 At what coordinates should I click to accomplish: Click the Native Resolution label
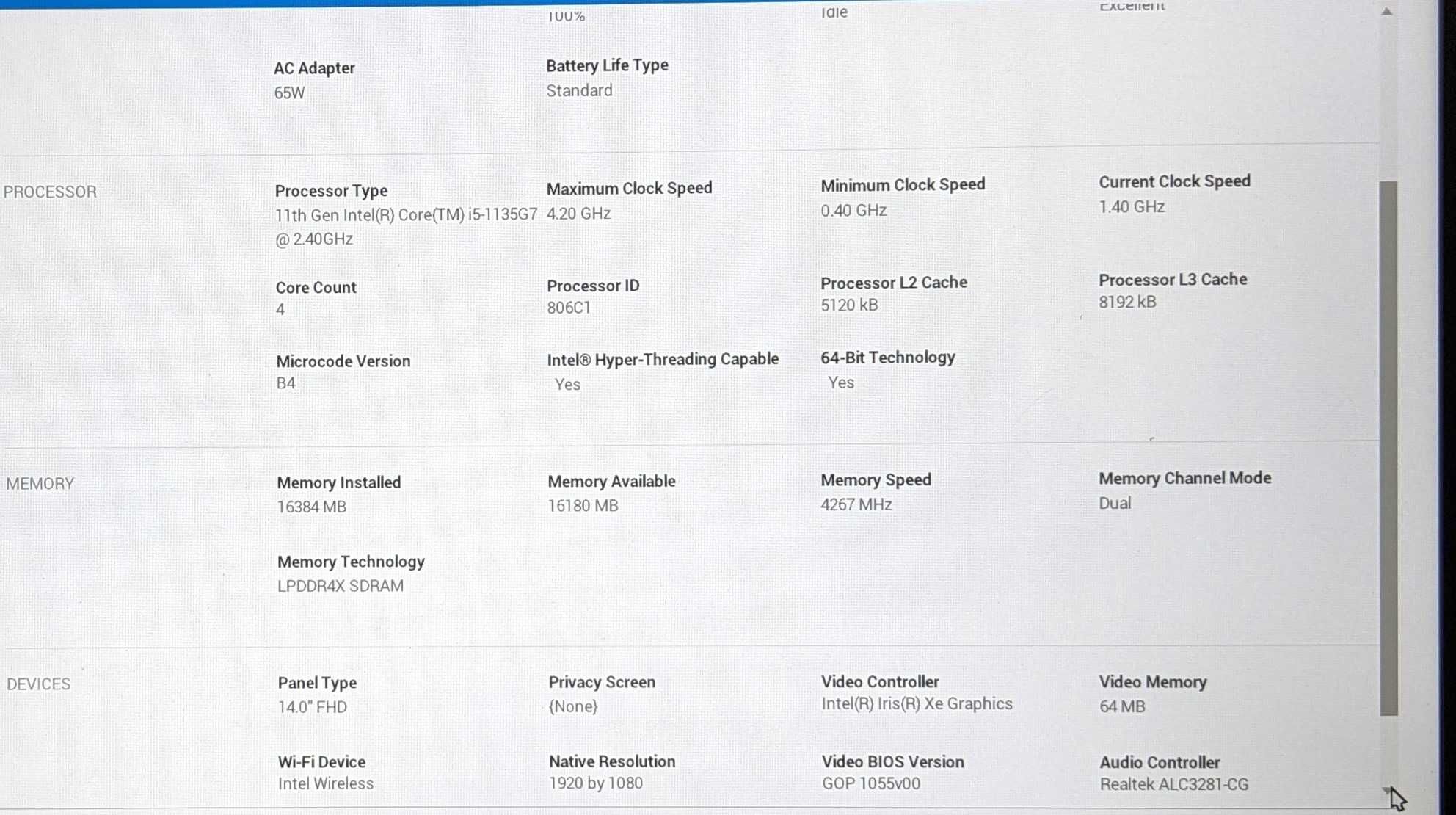click(x=612, y=761)
